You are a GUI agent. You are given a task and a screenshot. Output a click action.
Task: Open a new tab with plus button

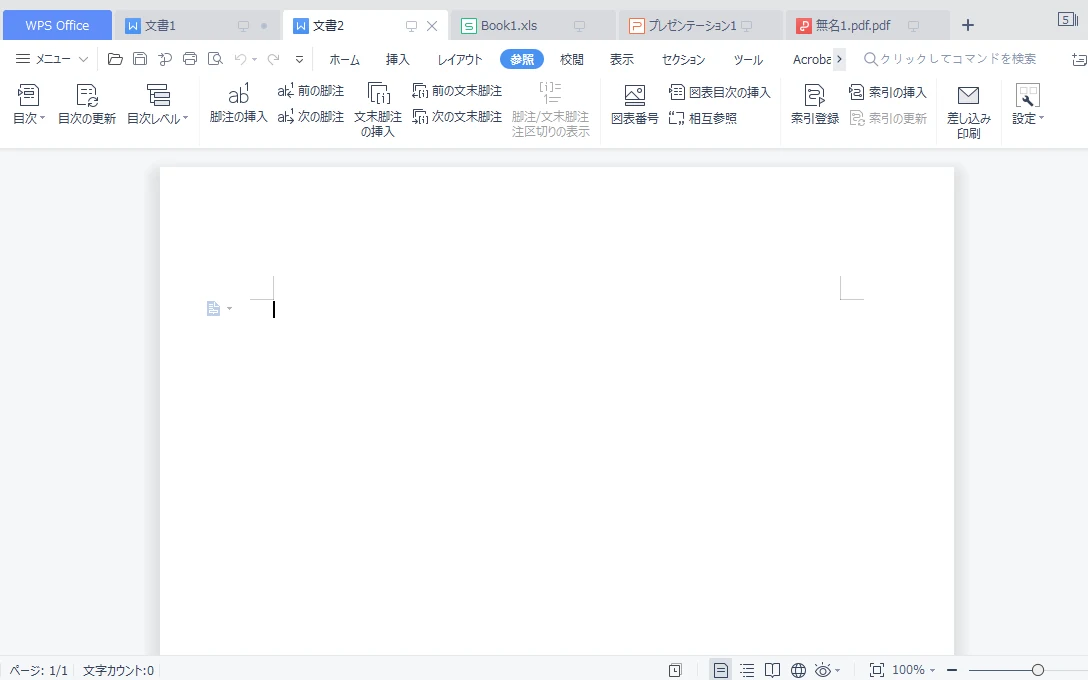[968, 26]
